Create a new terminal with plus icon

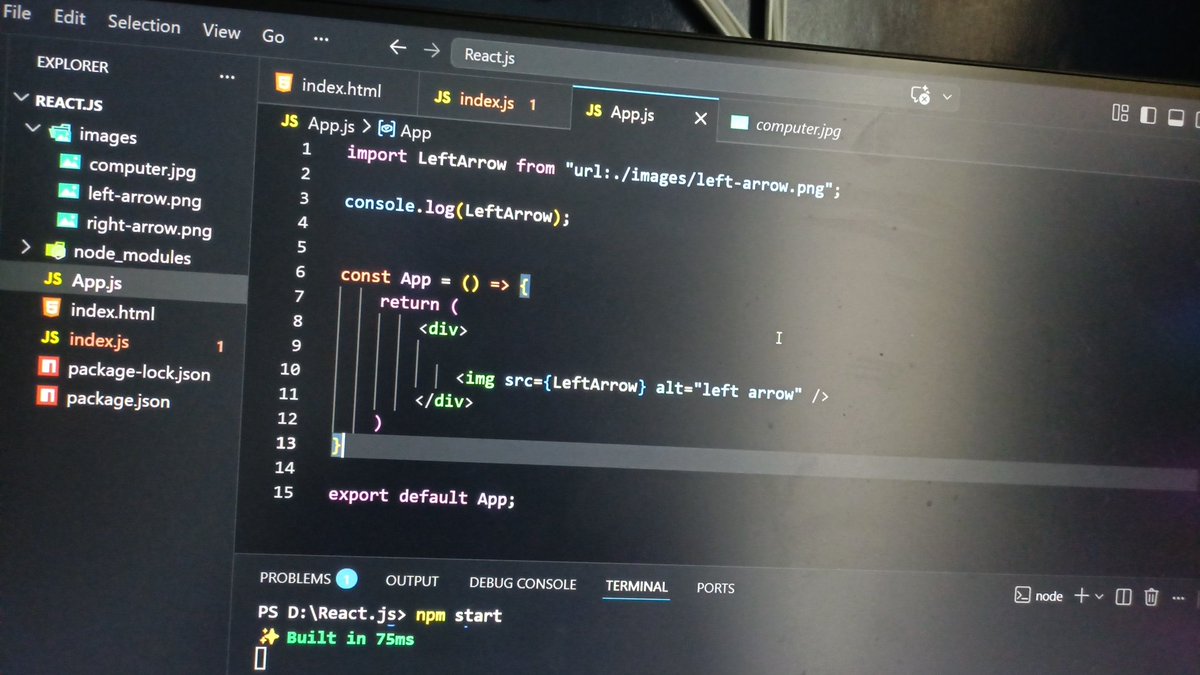click(x=1081, y=596)
